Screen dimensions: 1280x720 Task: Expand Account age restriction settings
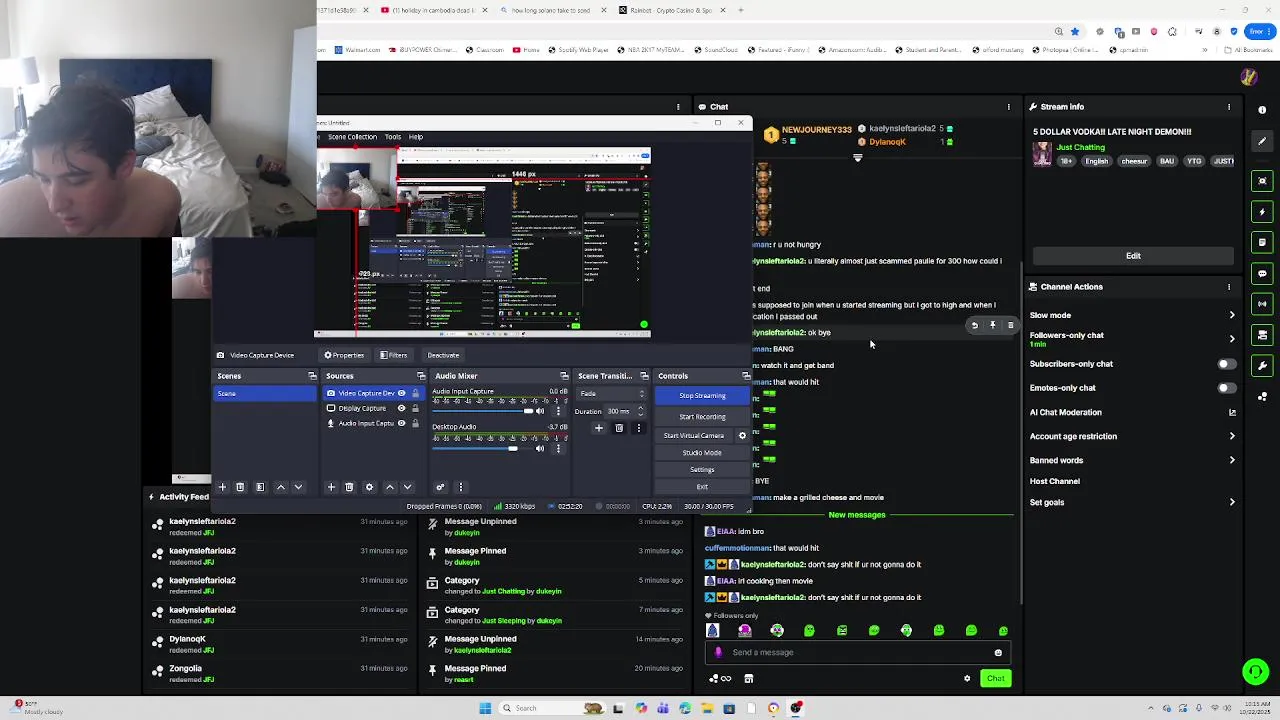(1232, 436)
